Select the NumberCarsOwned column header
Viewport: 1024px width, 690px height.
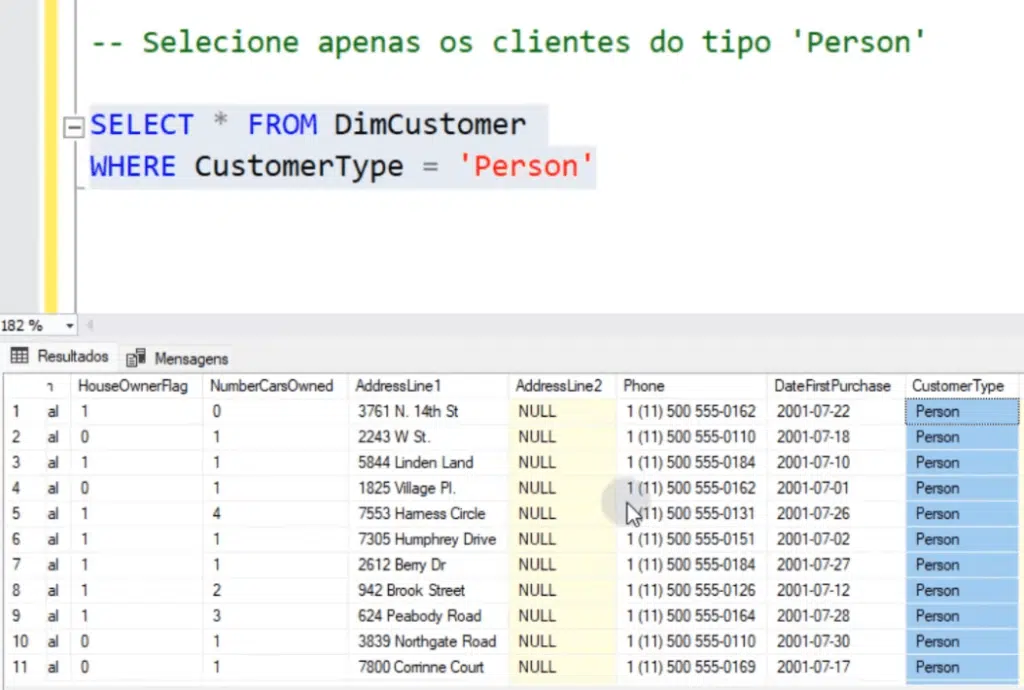(x=274, y=386)
